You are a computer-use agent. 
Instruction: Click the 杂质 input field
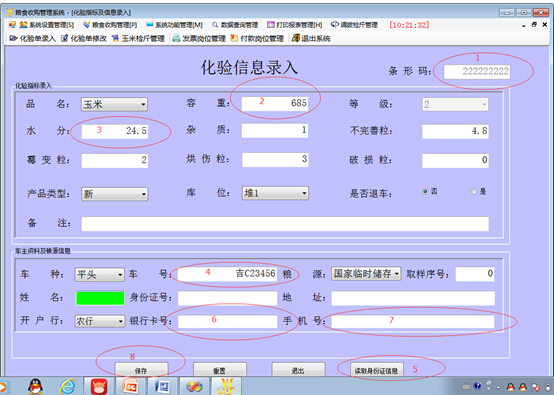click(275, 131)
